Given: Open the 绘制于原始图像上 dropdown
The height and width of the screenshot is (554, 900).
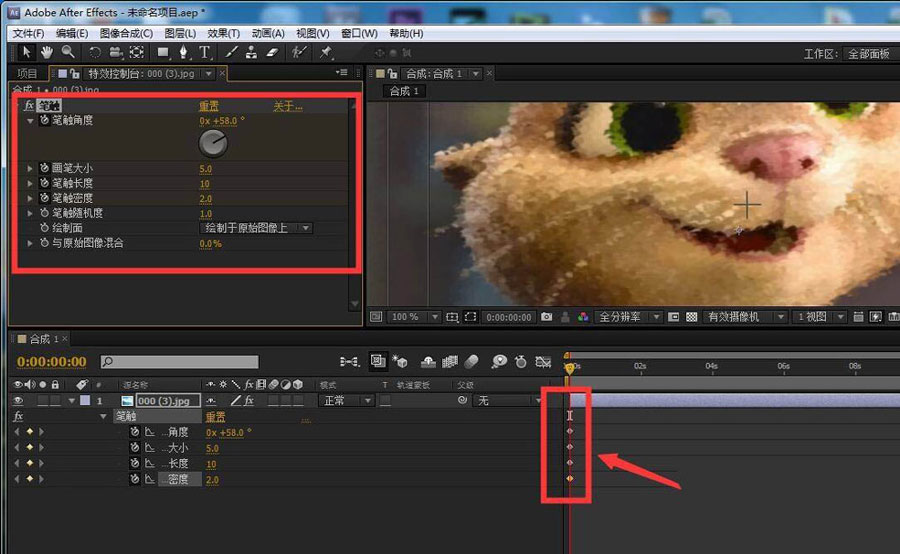Looking at the screenshot, I should point(257,228).
